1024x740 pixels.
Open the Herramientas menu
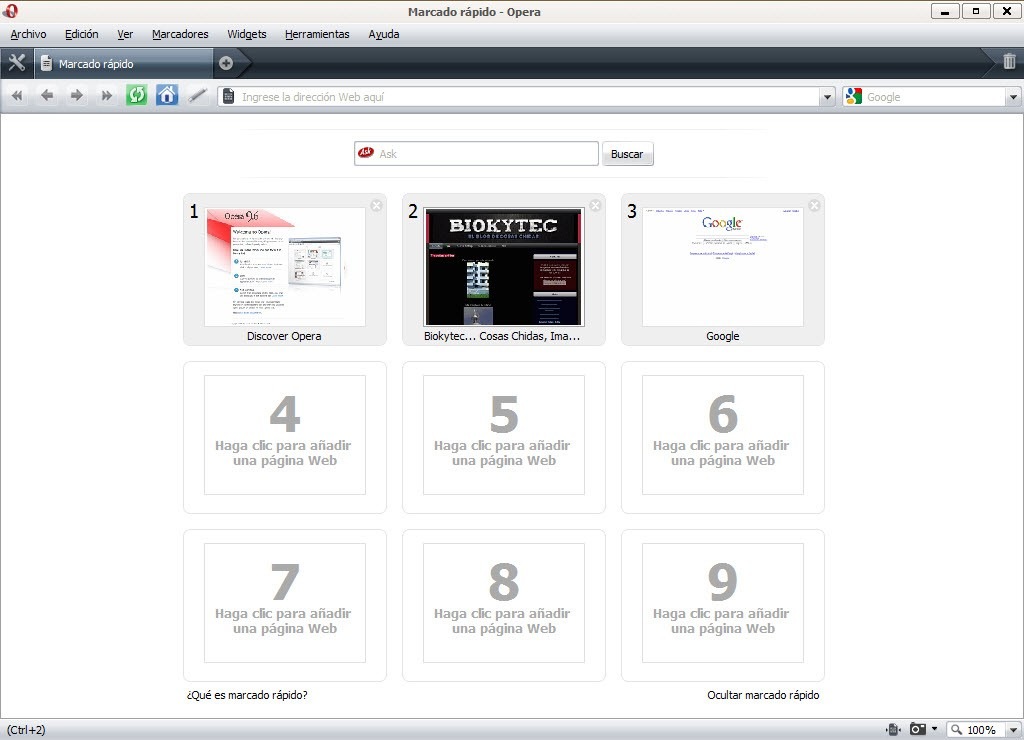(x=317, y=34)
